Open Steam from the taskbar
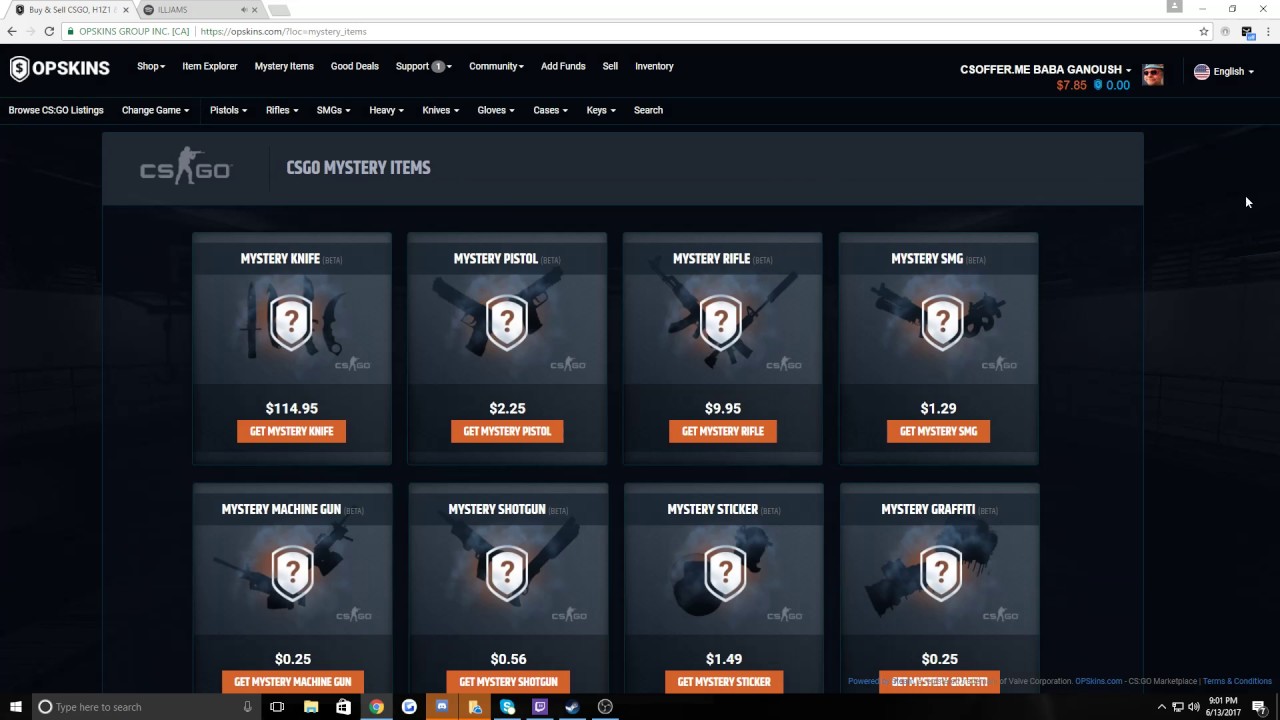The width and height of the screenshot is (1280, 720). point(572,706)
